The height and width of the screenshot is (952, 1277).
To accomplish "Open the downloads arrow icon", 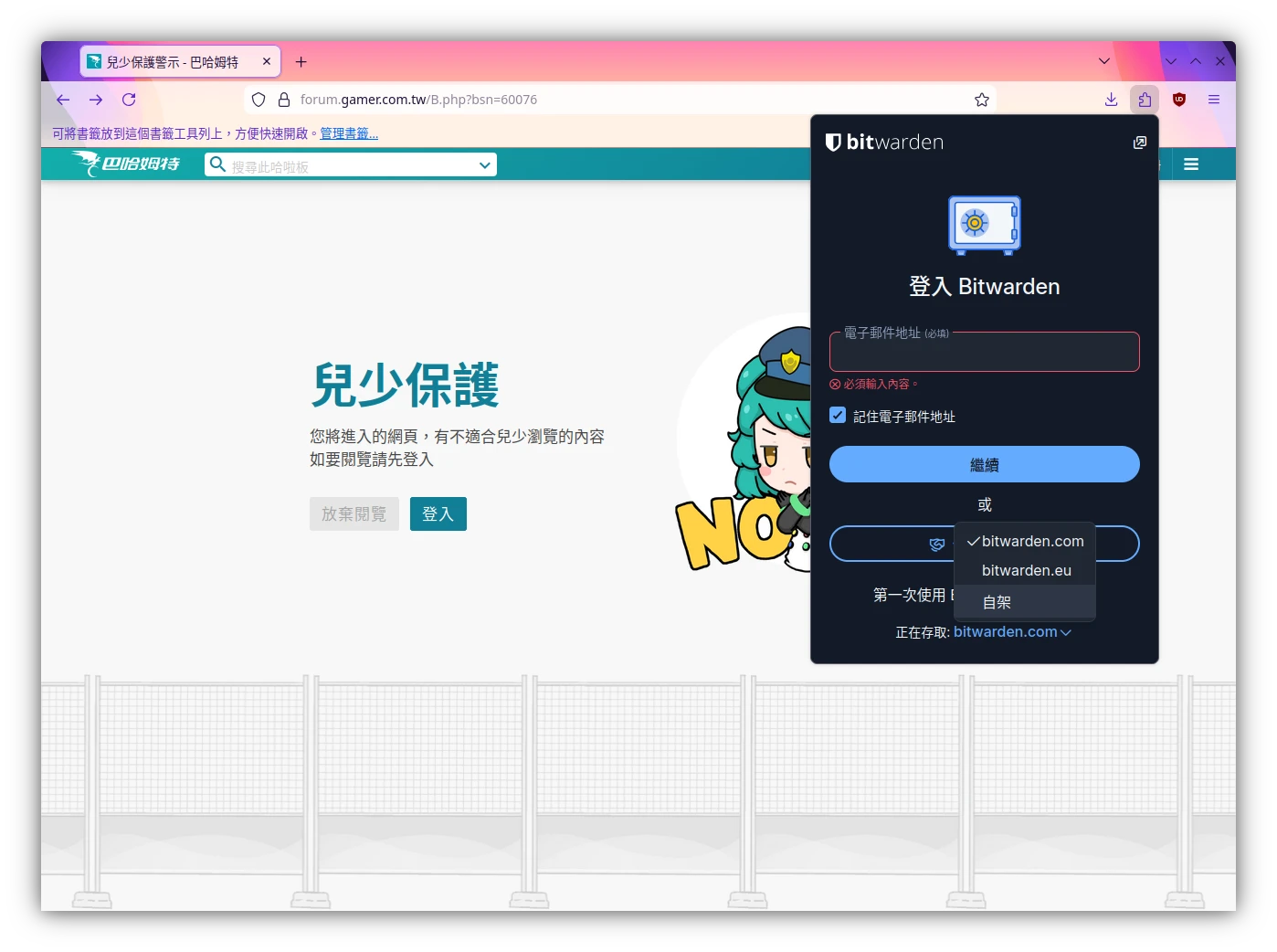I will 1111,100.
